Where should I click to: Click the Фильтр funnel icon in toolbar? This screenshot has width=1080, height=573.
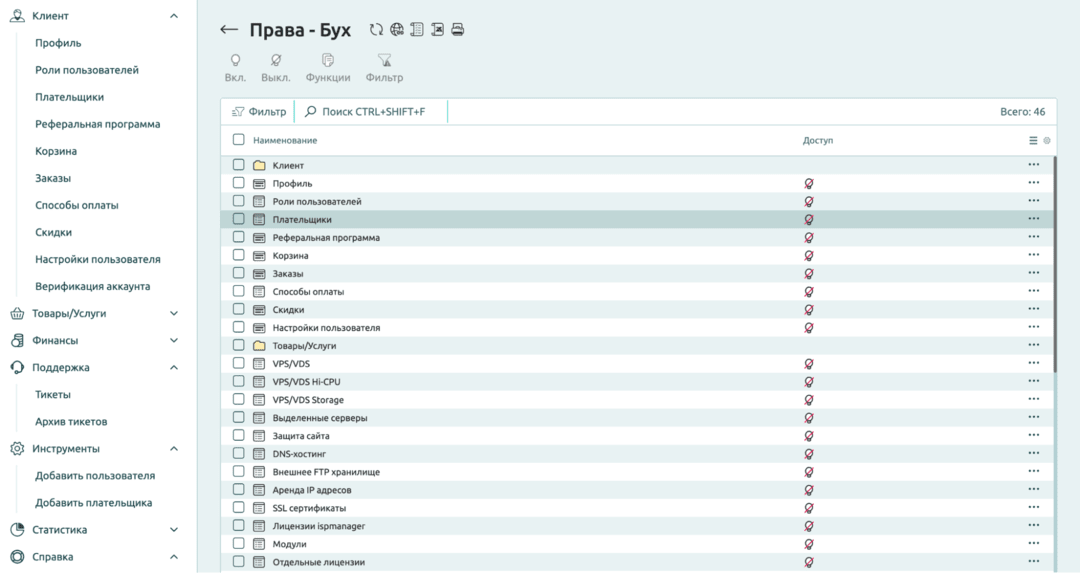(384, 61)
